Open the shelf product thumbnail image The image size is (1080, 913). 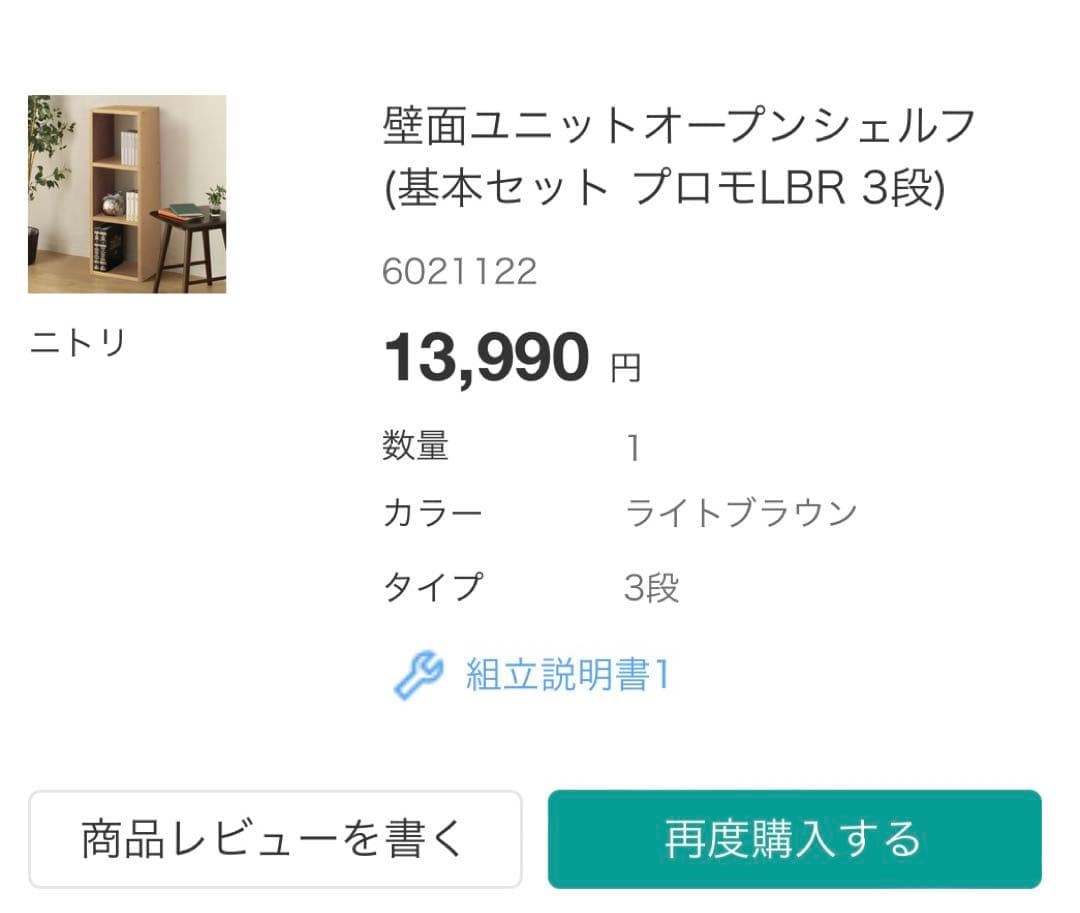127,194
